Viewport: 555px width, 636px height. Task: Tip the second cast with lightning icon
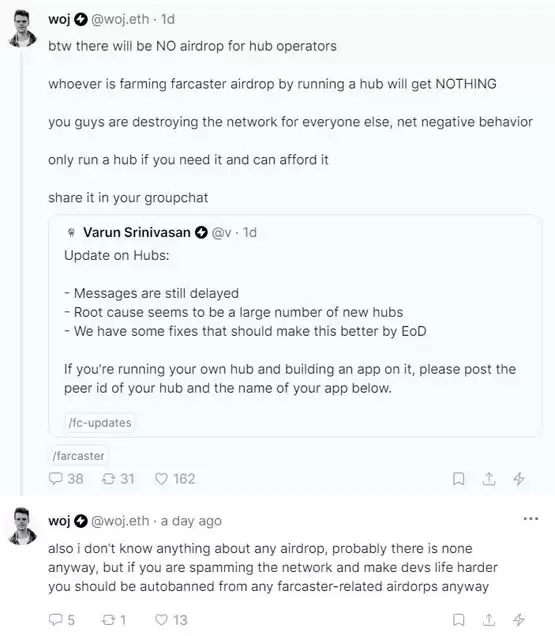519,620
